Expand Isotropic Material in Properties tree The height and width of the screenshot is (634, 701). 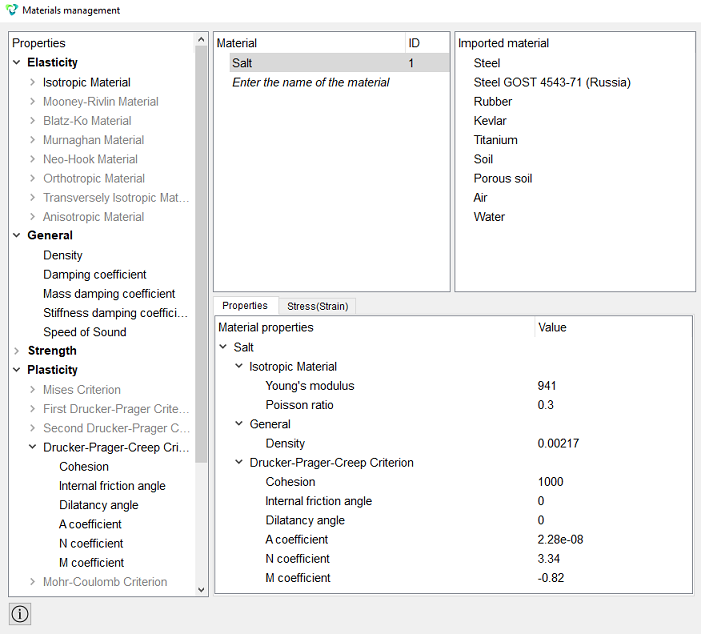[x=32, y=82]
